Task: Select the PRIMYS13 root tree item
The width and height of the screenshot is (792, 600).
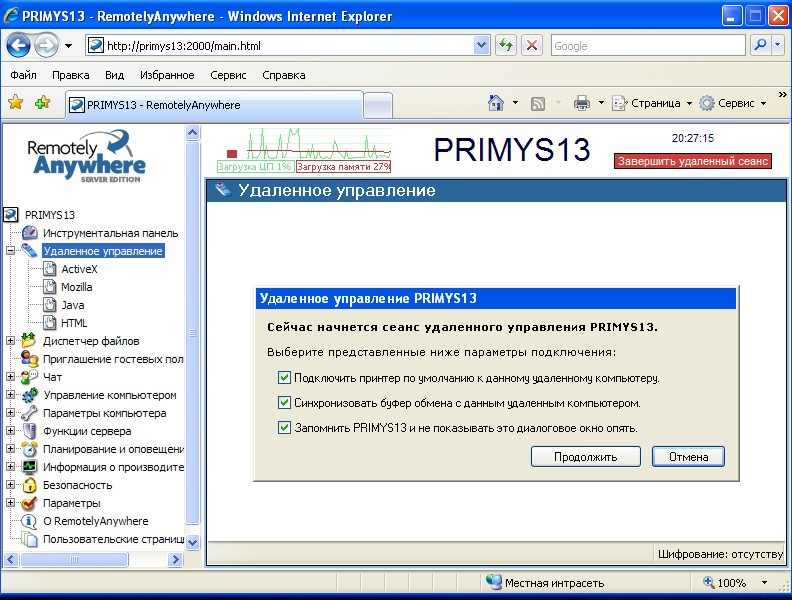Action: [x=50, y=215]
